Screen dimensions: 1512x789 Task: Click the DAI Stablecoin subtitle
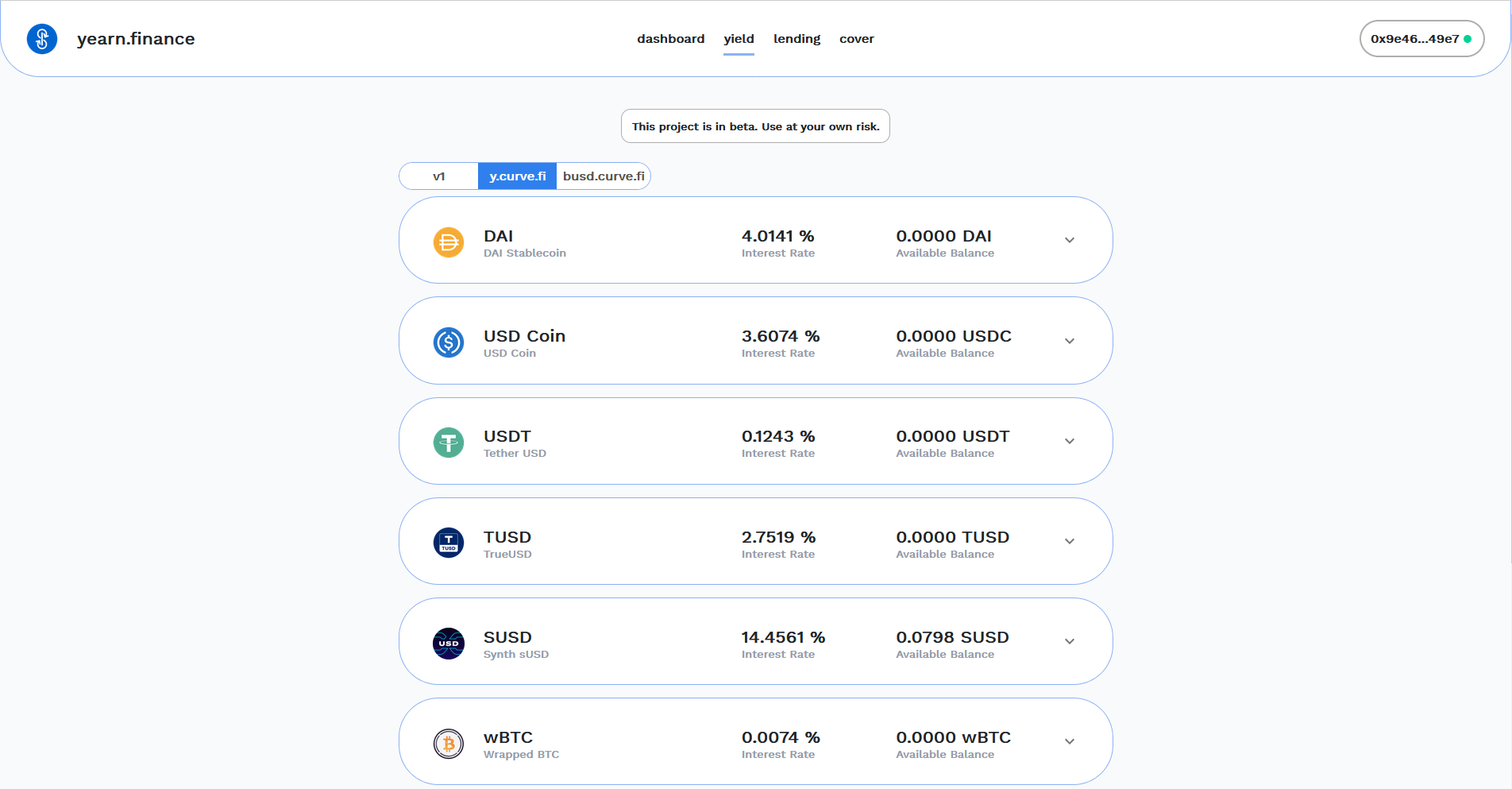click(x=525, y=253)
